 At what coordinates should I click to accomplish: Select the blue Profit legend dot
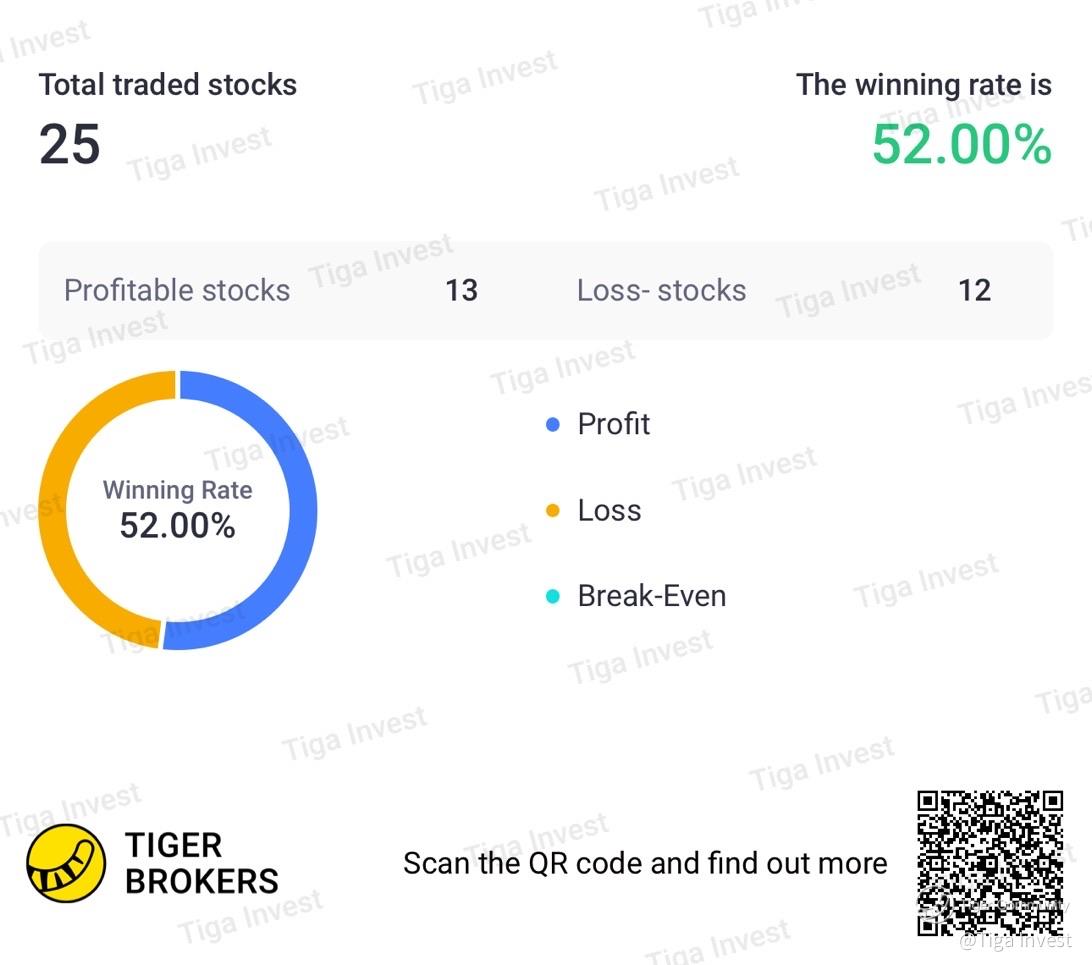[x=553, y=425]
